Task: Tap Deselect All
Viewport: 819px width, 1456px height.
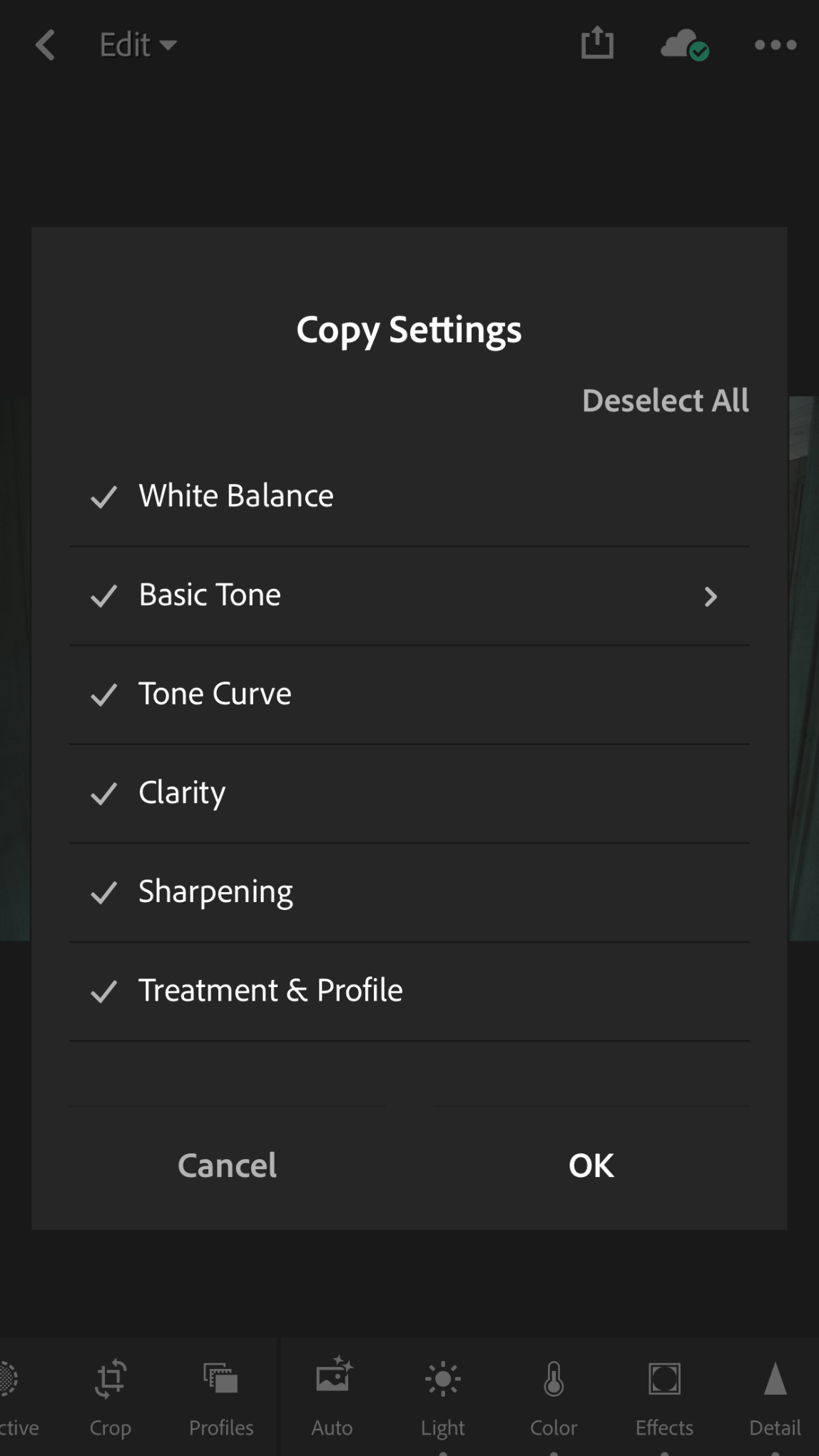Action: [x=666, y=400]
